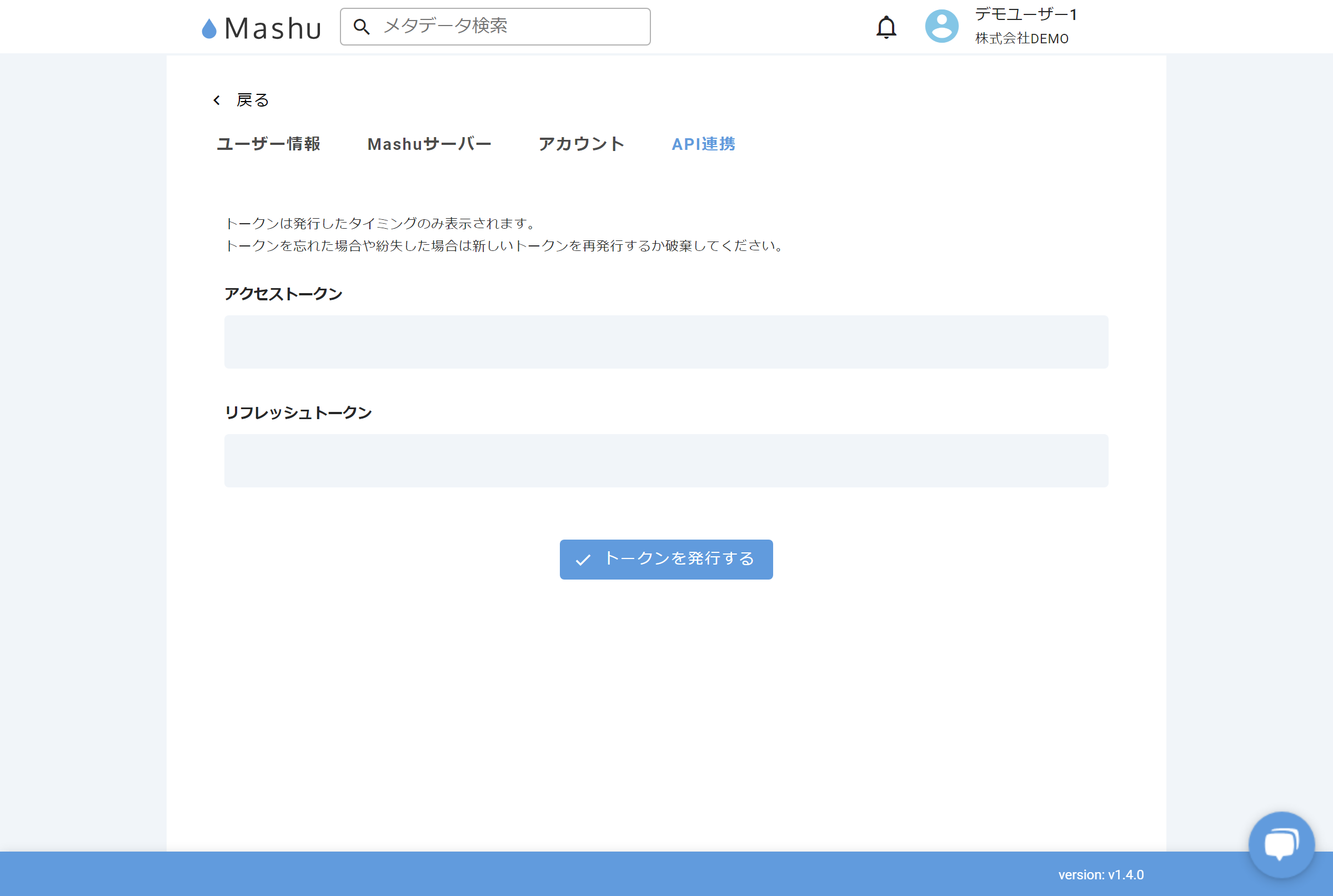Switch to the ユーザー情報 tab

[268, 144]
